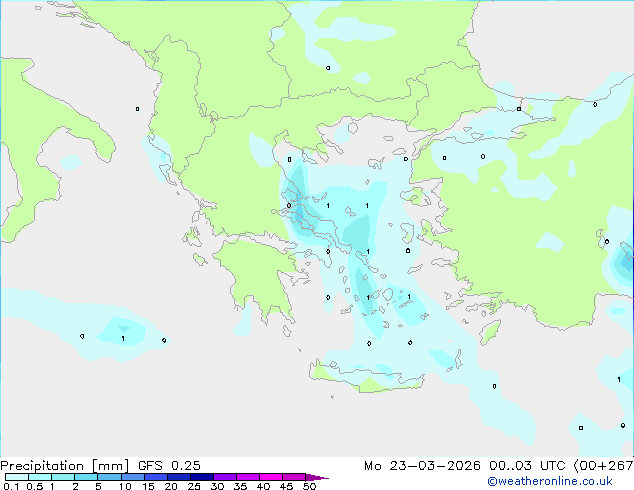Viewport: 634px width, 490px height.
Task: Click the '25' legend scale label
Action: click(x=194, y=486)
